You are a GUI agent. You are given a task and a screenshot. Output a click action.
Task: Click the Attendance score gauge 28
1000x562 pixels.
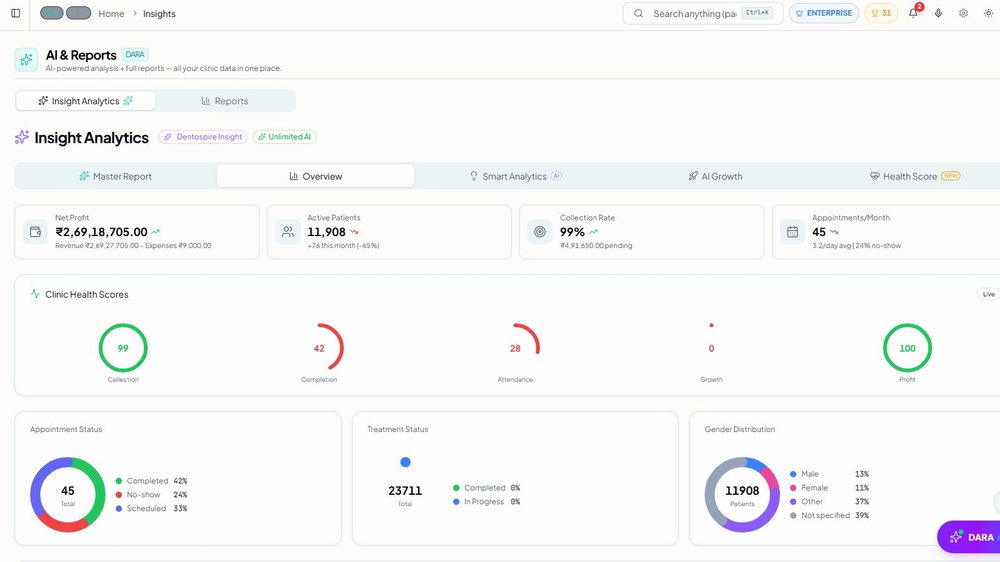pos(515,348)
